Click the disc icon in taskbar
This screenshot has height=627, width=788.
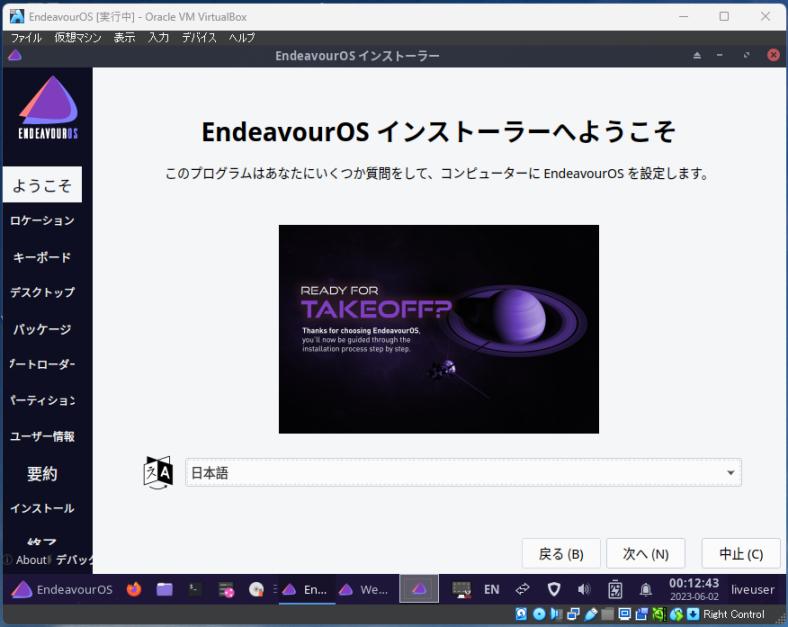256,589
